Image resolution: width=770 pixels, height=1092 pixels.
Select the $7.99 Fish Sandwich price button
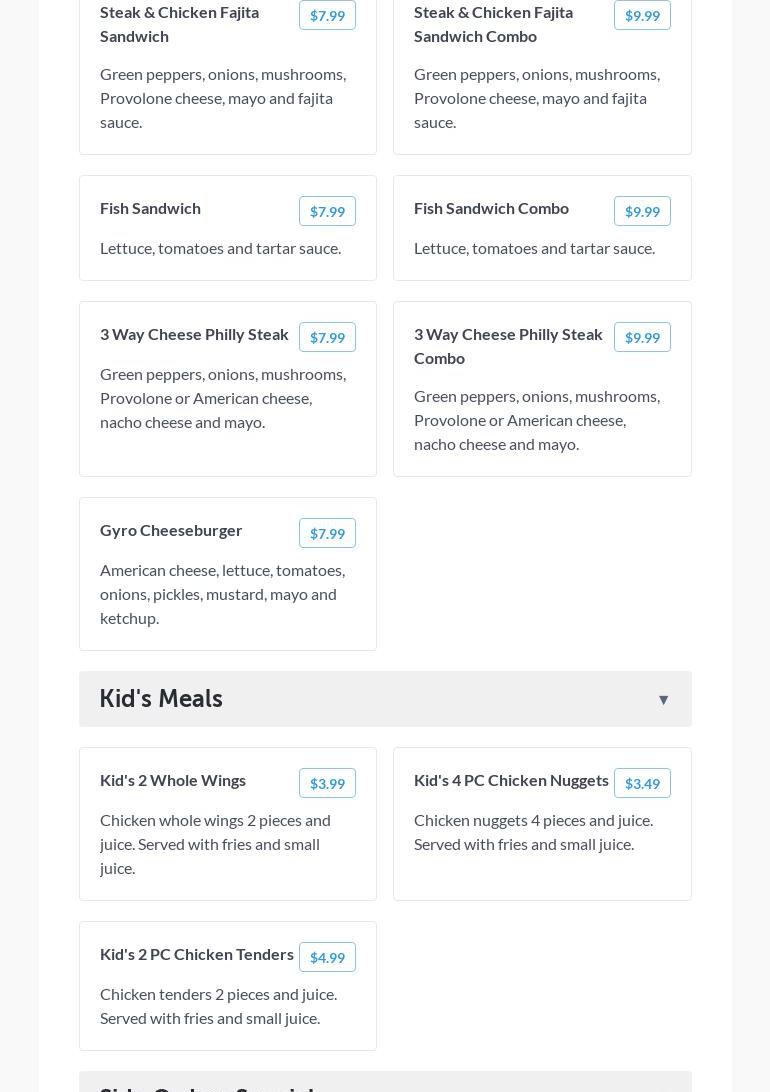[327, 211]
